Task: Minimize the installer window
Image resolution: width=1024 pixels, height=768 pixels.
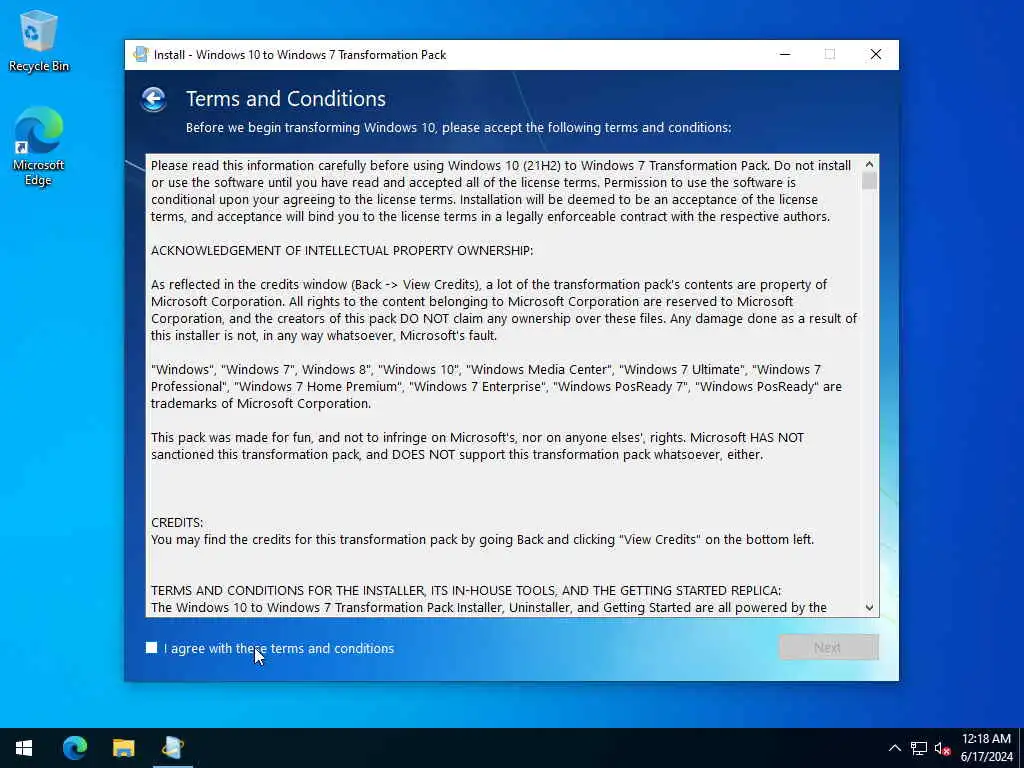Action: point(785,54)
